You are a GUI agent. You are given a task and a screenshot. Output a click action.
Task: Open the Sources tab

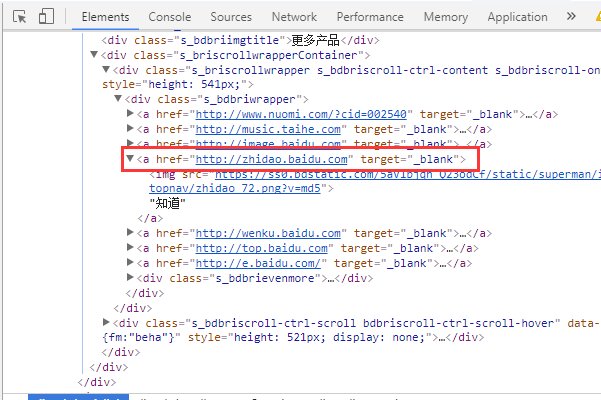pos(231,17)
